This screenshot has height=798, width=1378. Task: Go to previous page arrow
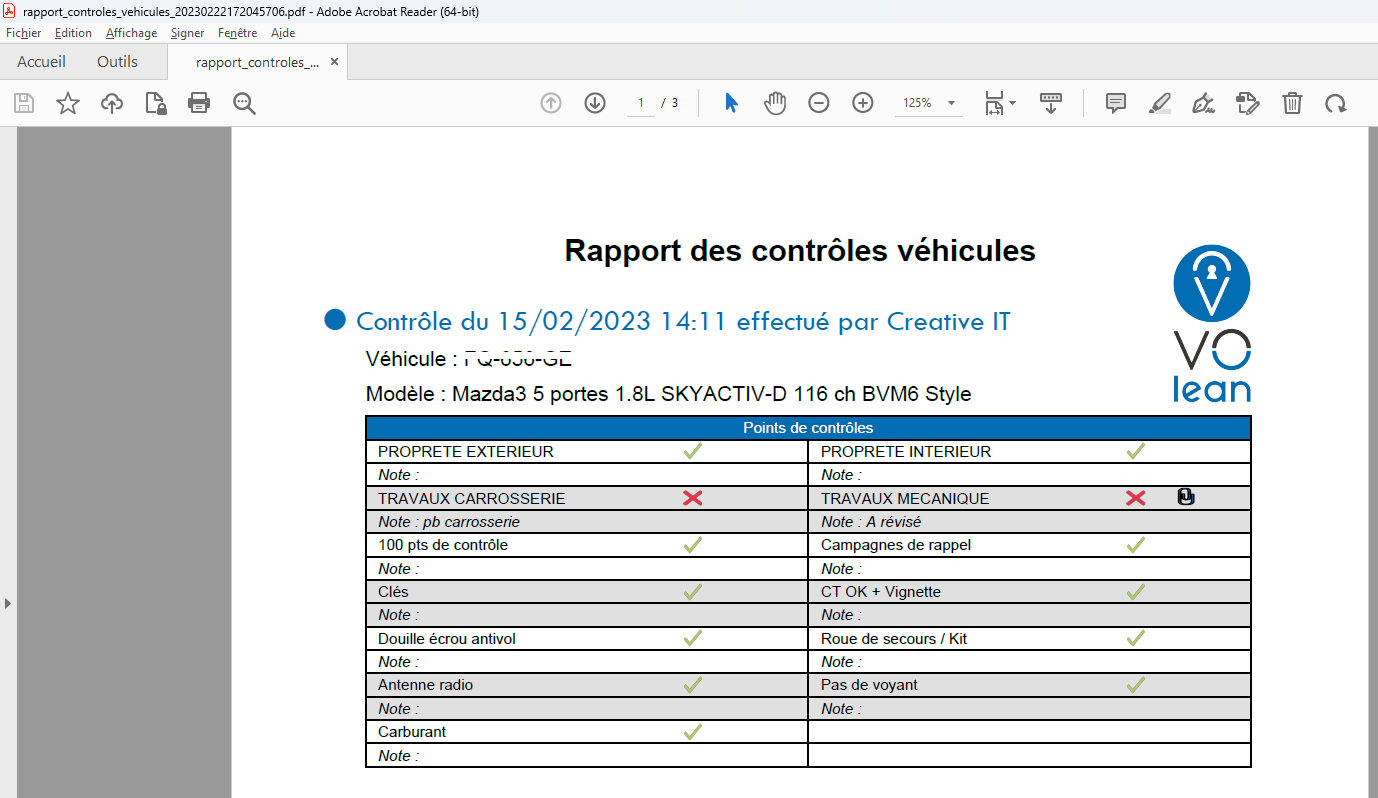point(551,103)
